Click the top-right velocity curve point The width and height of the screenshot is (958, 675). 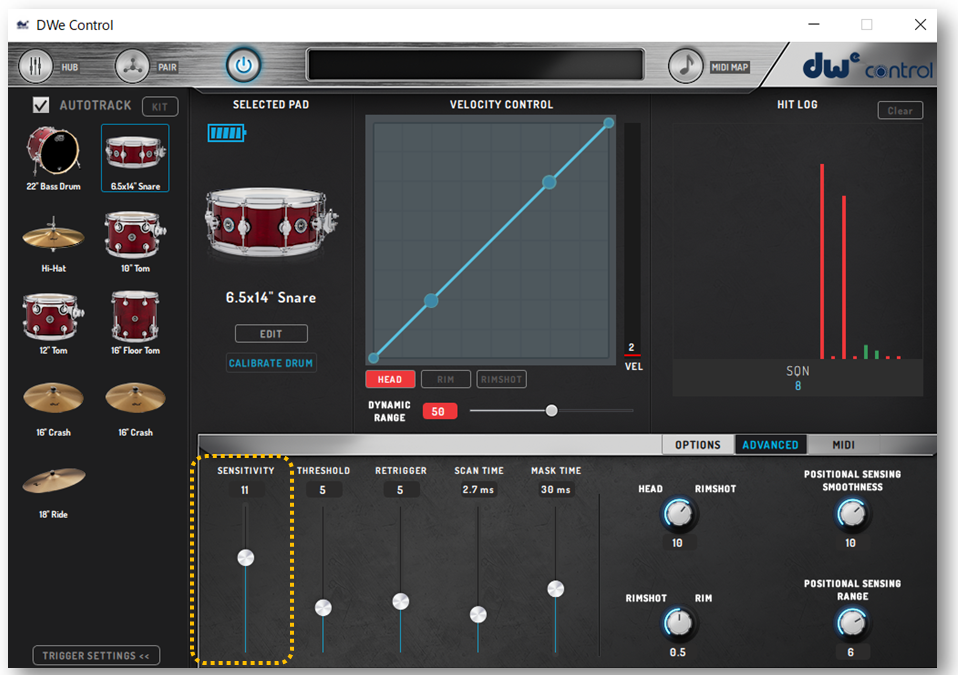(608, 123)
